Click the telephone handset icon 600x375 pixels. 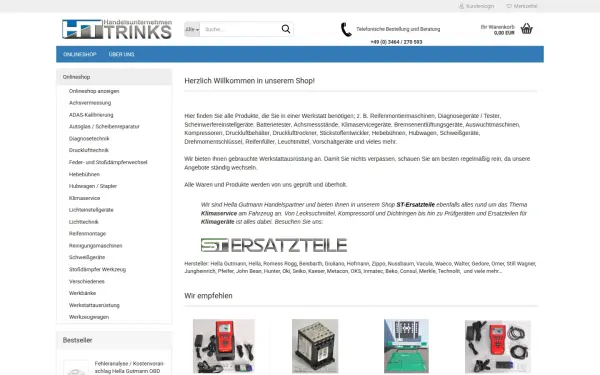click(346, 29)
